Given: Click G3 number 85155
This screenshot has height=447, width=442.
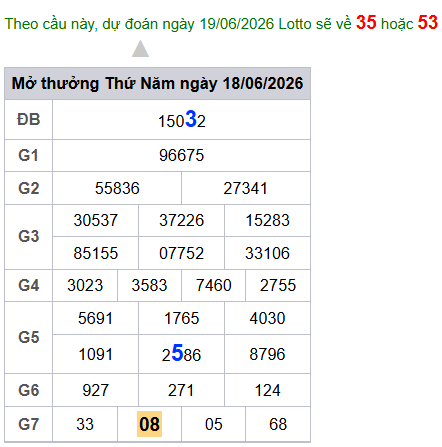Looking at the screenshot, I should [x=96, y=253].
